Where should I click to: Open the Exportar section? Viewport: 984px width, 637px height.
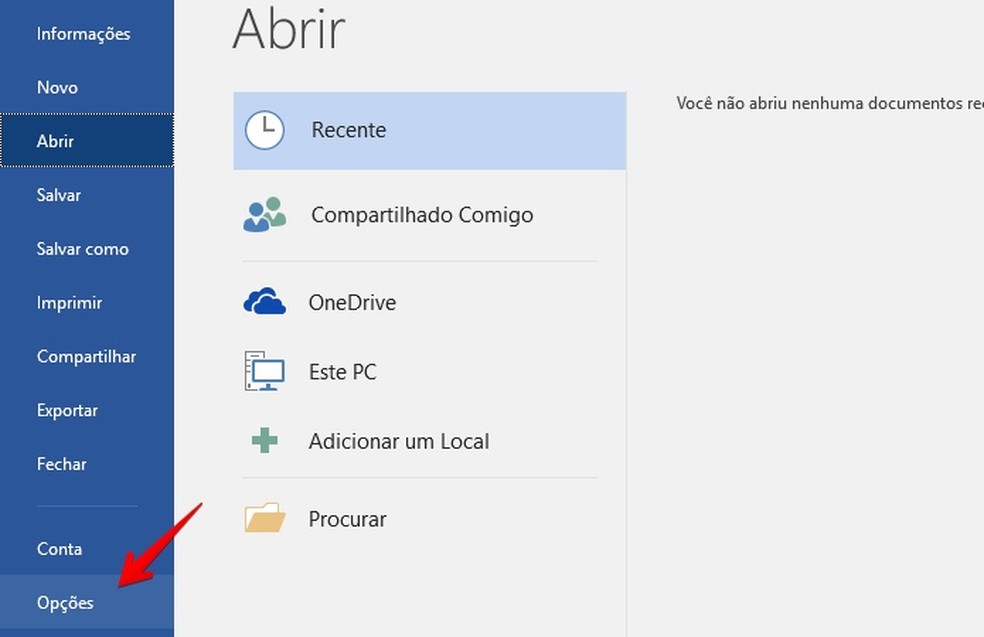click(x=67, y=410)
